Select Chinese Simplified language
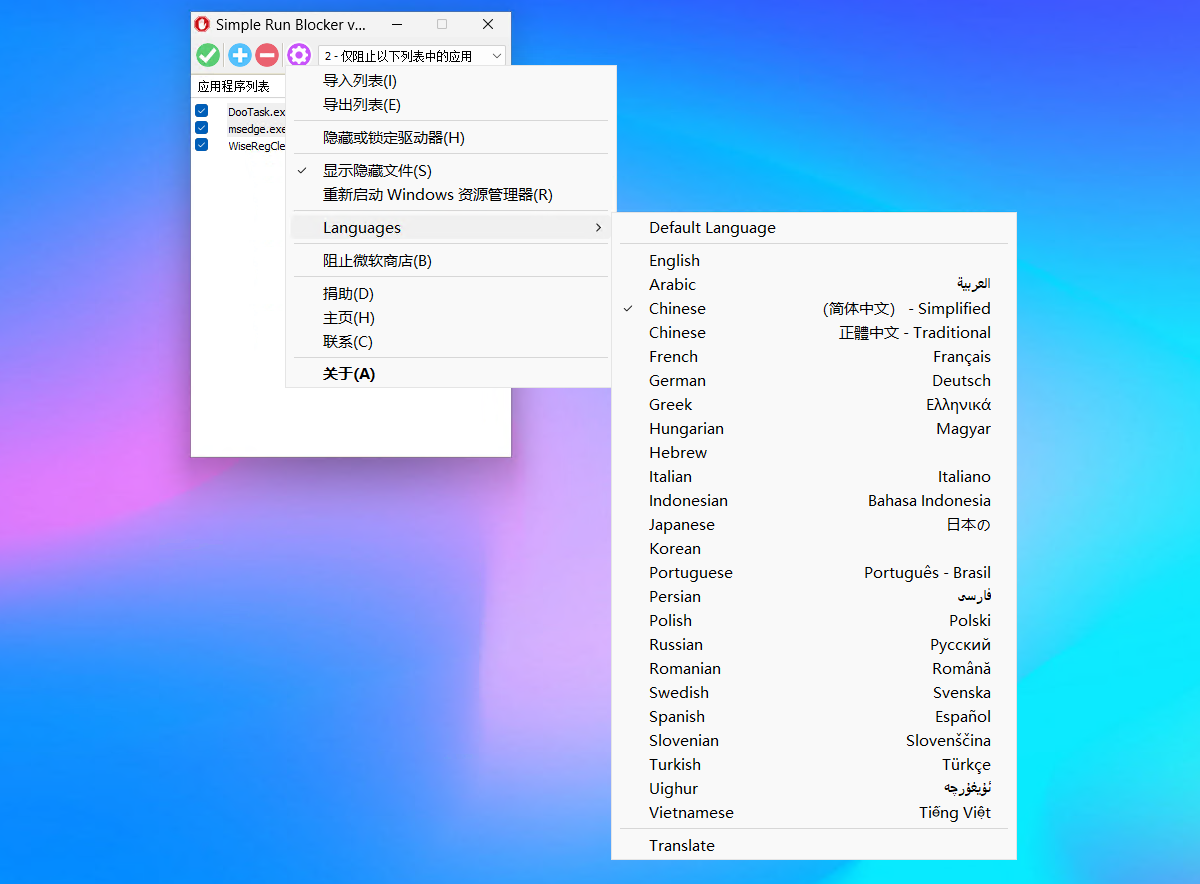Image resolution: width=1200 pixels, height=884 pixels. 814,309
